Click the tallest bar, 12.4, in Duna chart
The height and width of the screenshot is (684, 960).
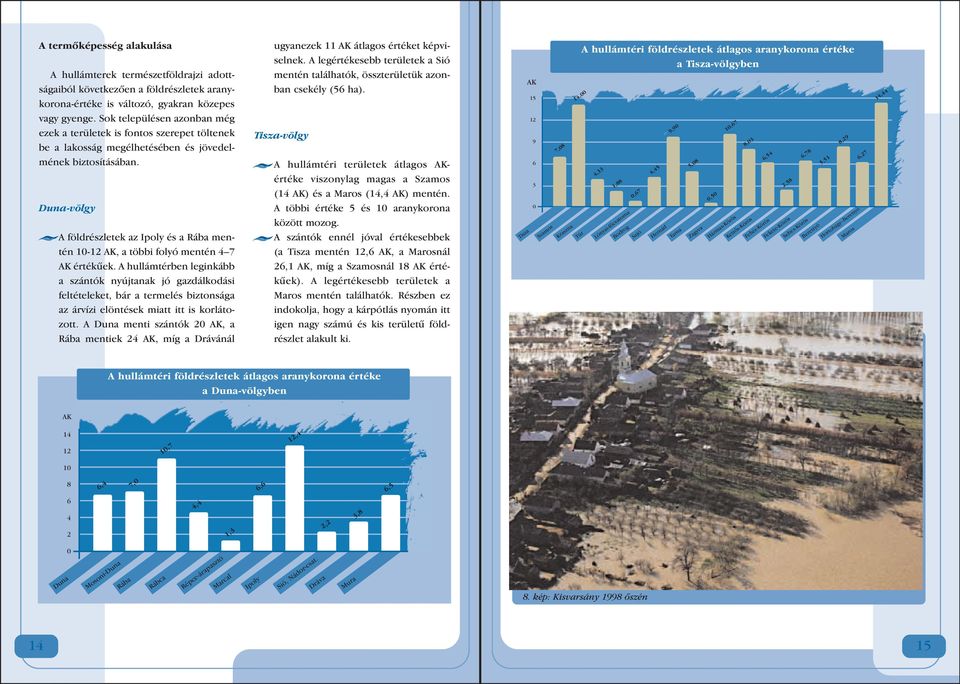(294, 498)
